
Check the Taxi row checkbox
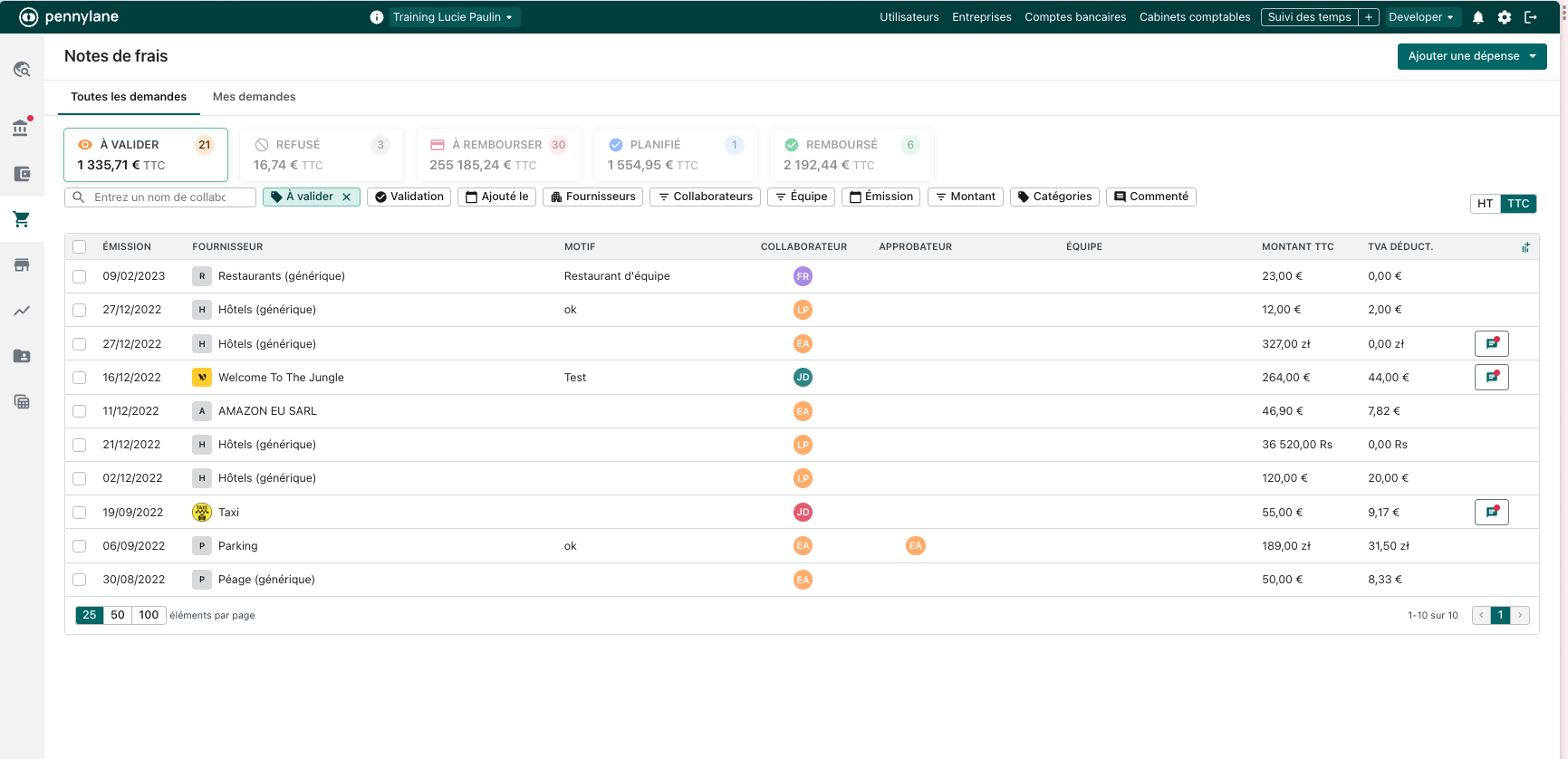pyautogui.click(x=80, y=513)
